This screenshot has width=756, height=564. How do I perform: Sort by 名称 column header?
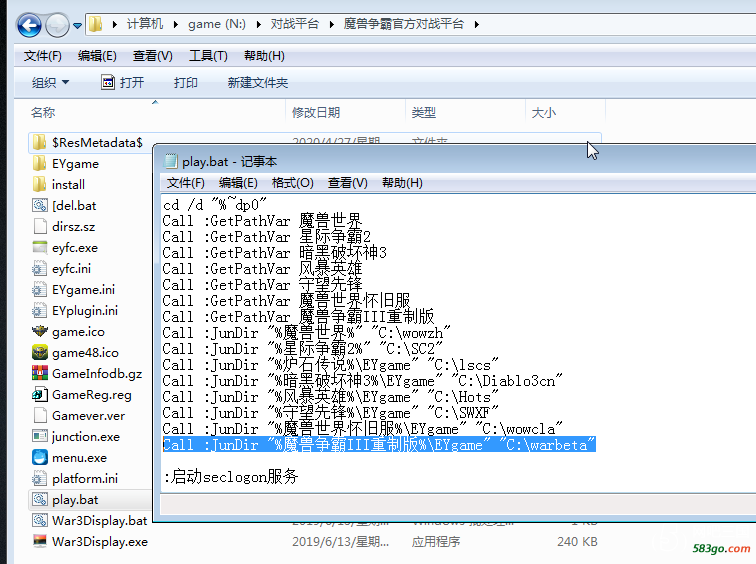[43, 113]
